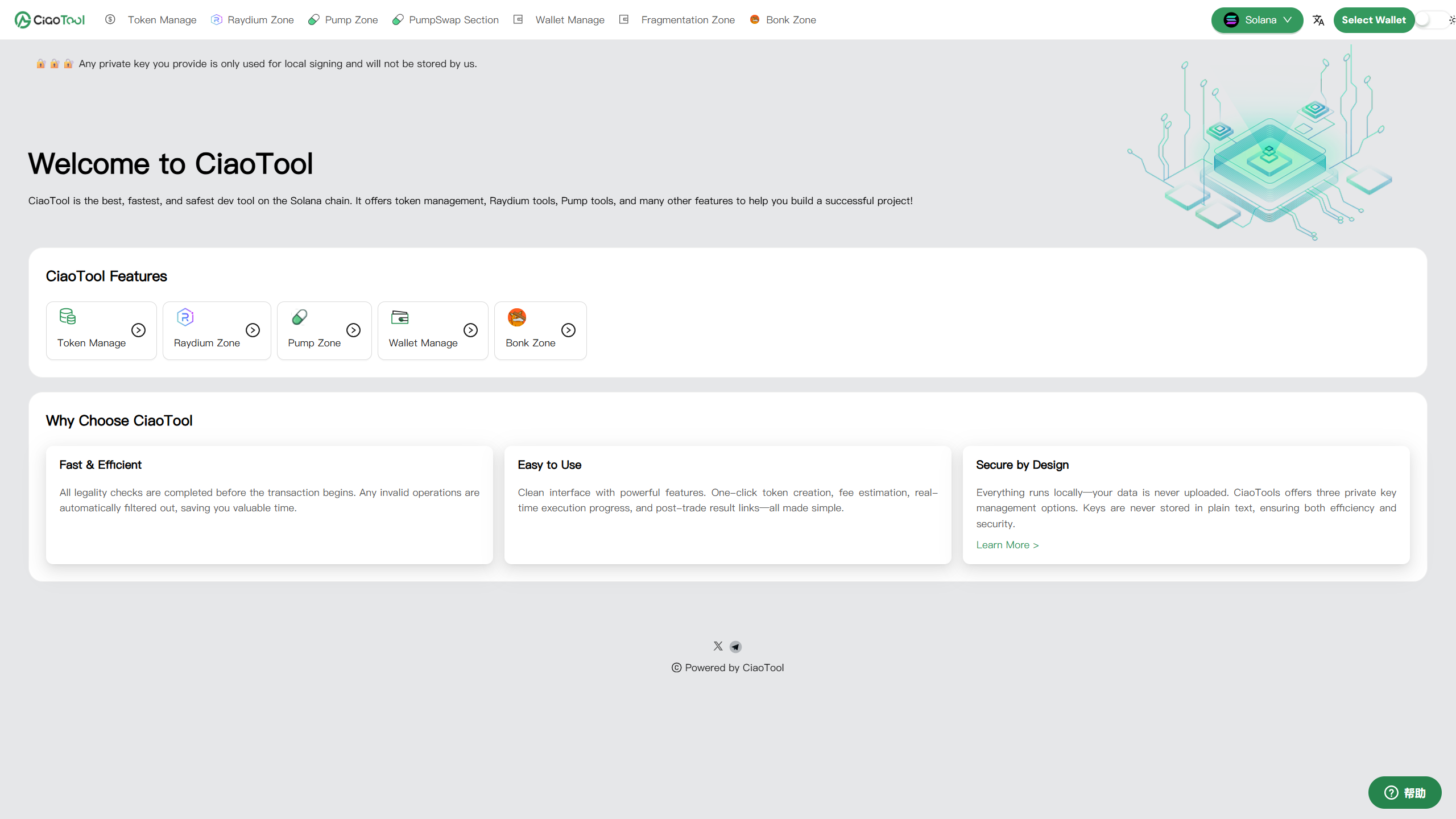Click the CiaoTool Features heading
1456x819 pixels.
[106, 276]
